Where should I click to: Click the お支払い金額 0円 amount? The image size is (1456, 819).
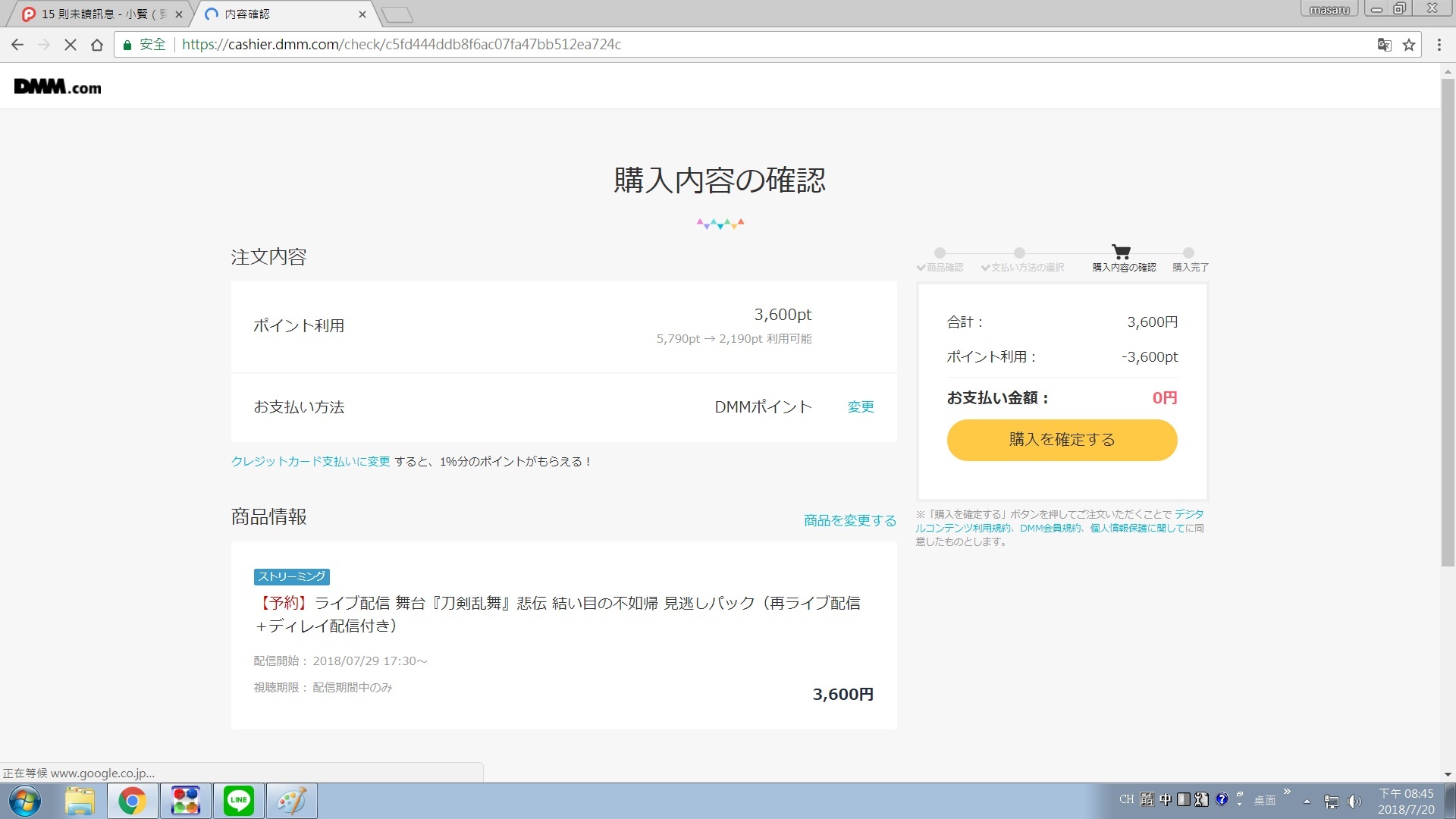(1165, 398)
